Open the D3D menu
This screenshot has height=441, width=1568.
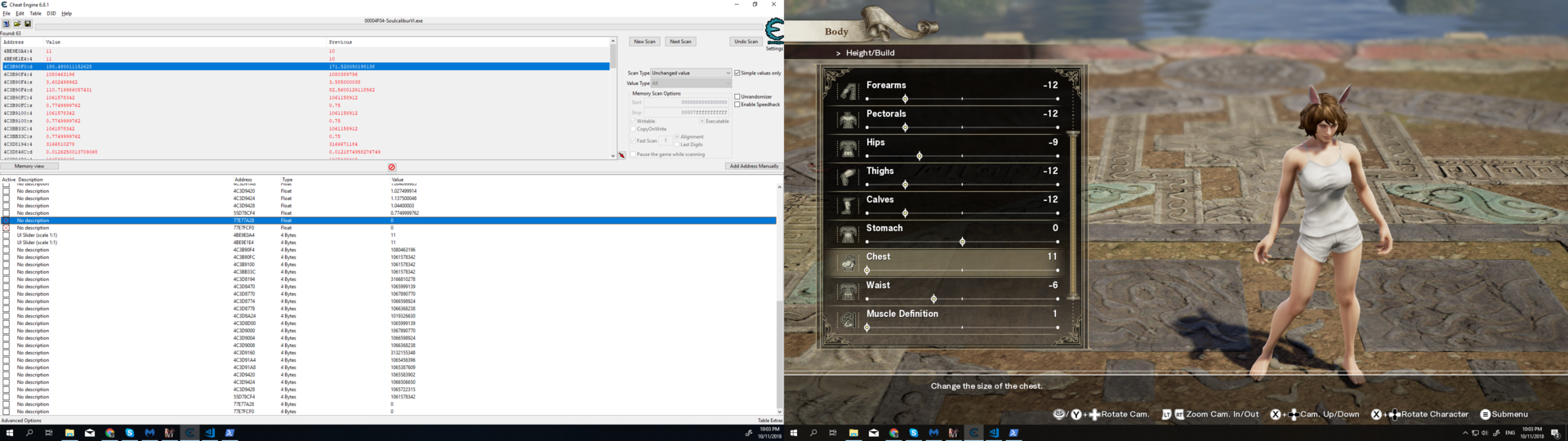click(51, 14)
